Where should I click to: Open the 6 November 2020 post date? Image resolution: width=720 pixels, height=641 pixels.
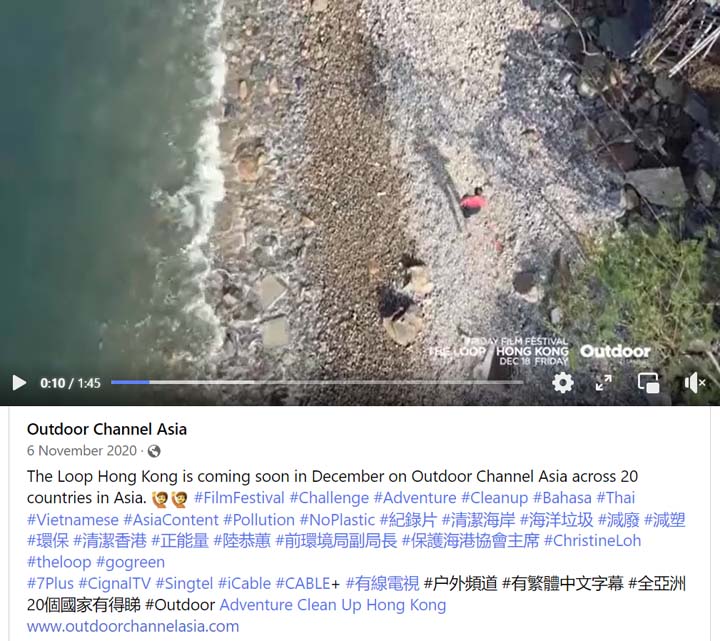82,450
